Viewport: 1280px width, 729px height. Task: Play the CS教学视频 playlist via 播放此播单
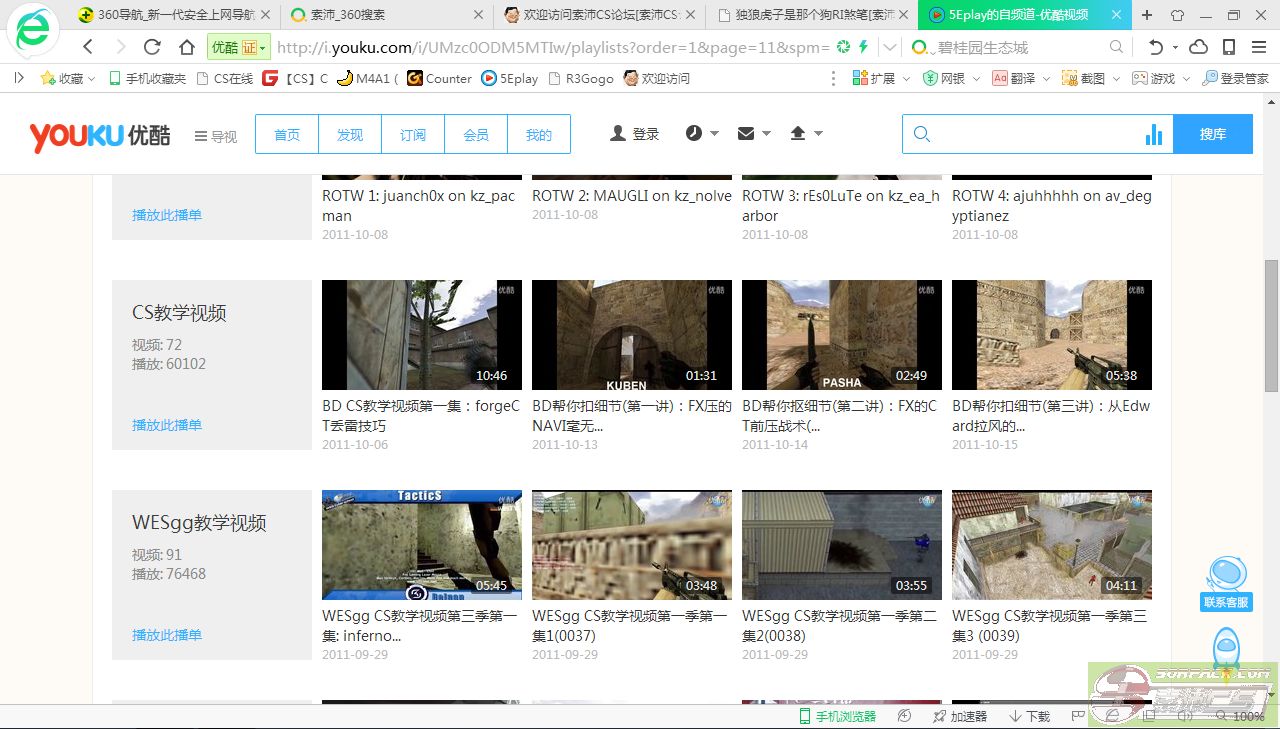(x=167, y=425)
